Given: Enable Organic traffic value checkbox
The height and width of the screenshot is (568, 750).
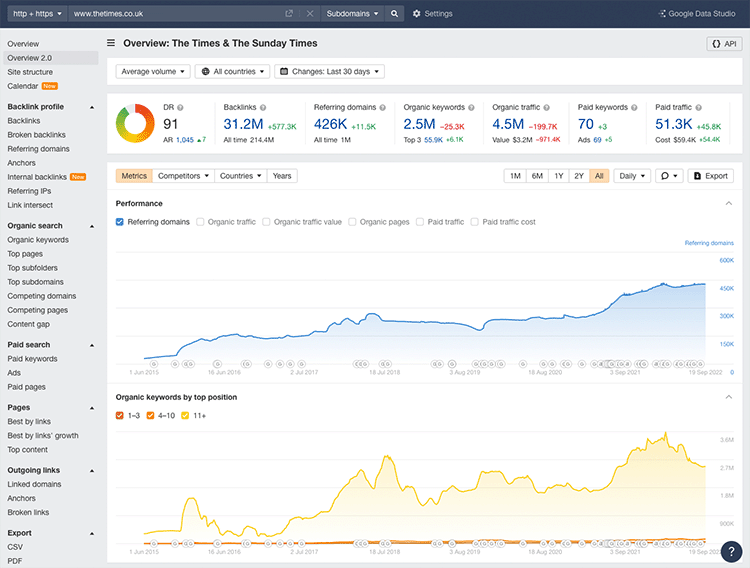Looking at the screenshot, I should pos(266,222).
